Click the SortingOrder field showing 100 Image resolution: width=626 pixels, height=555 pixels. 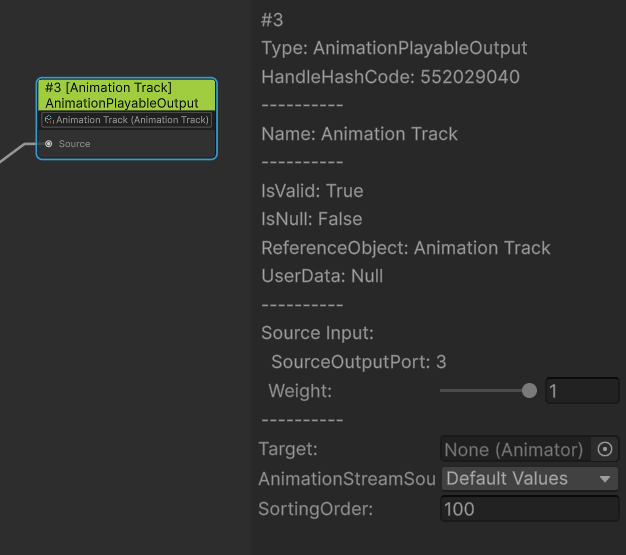pyautogui.click(x=529, y=509)
